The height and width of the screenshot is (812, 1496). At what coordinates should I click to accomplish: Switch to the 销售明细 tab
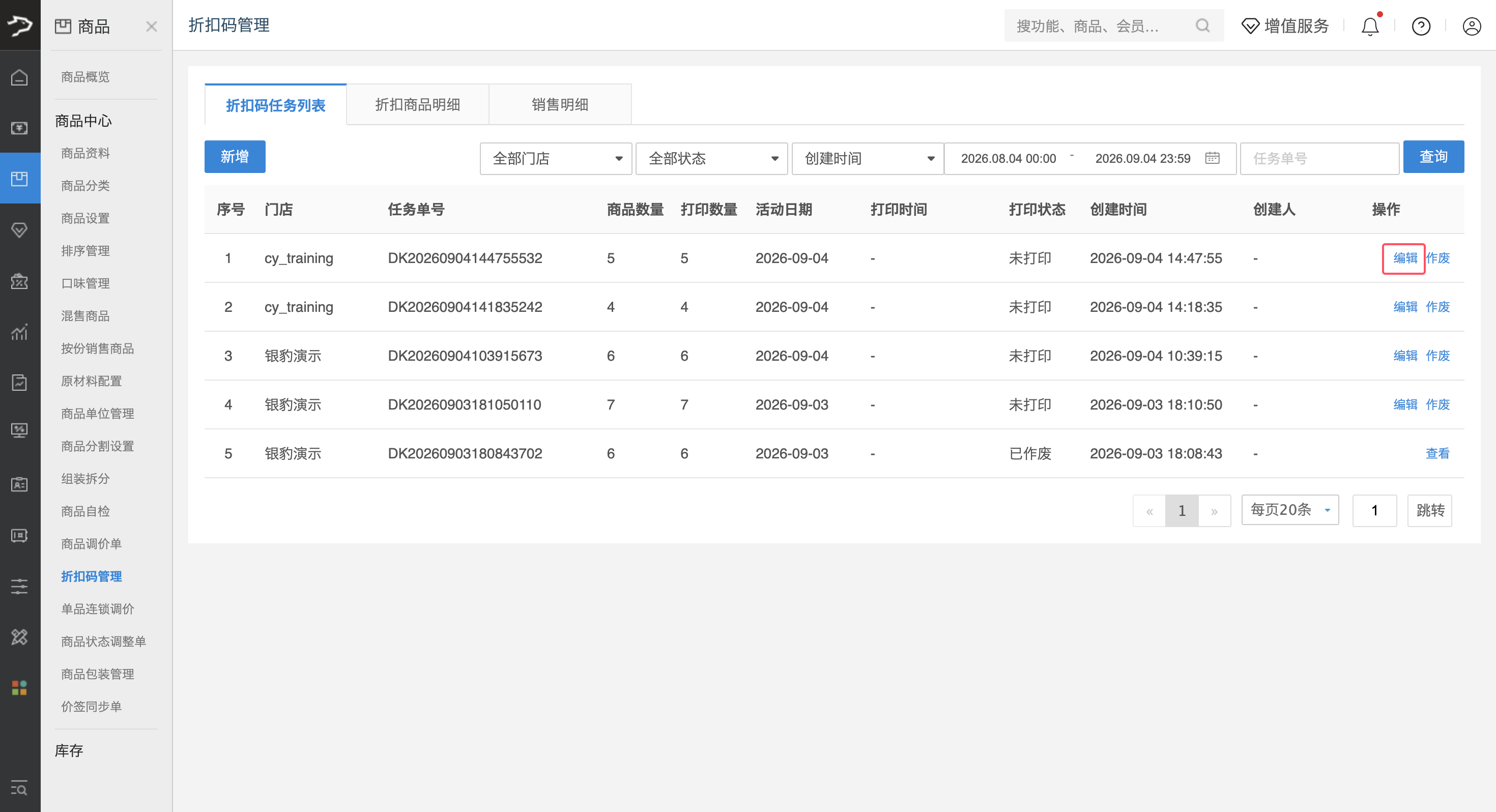[x=560, y=104]
